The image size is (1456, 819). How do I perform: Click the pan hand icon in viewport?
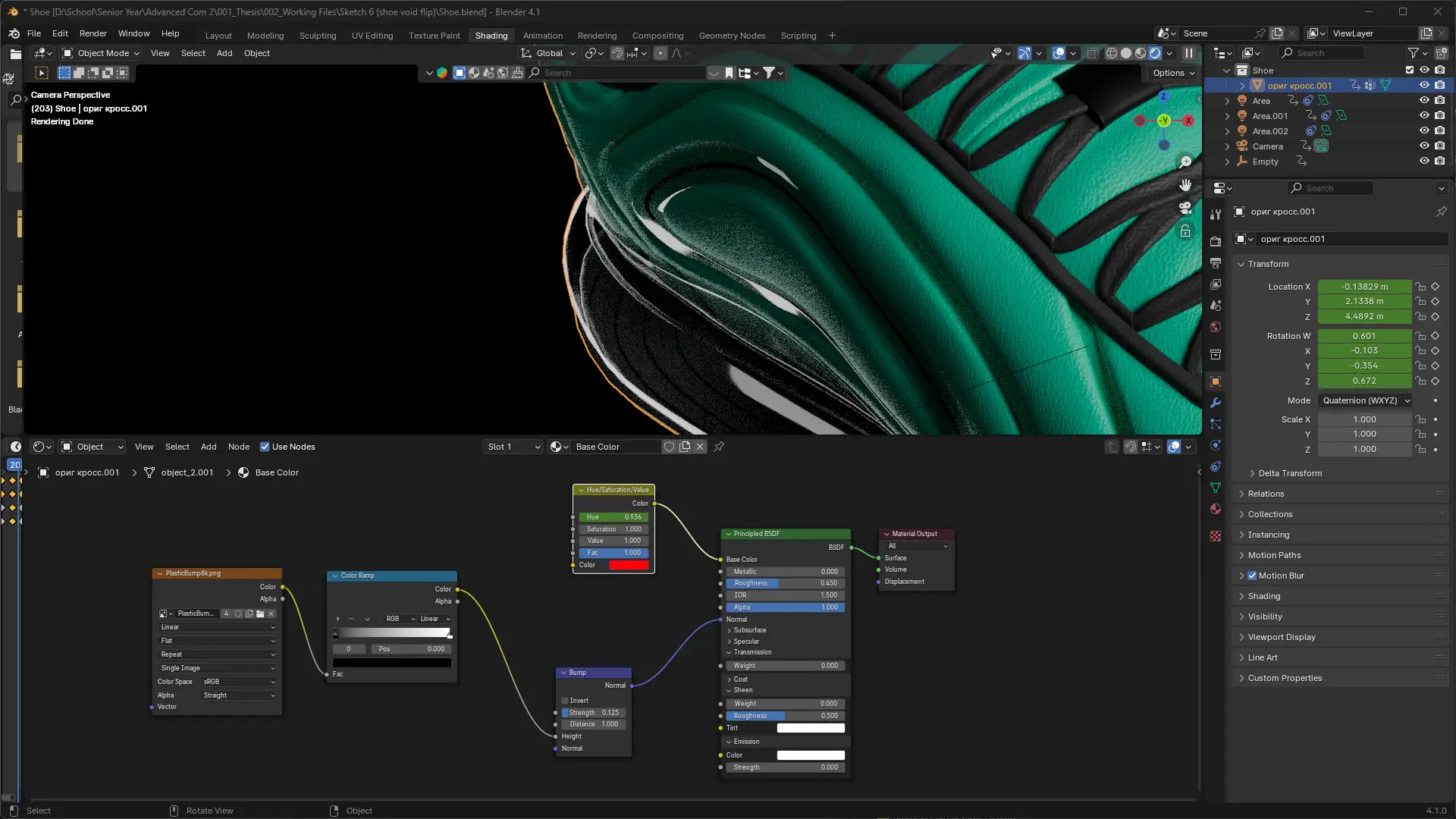click(1185, 185)
